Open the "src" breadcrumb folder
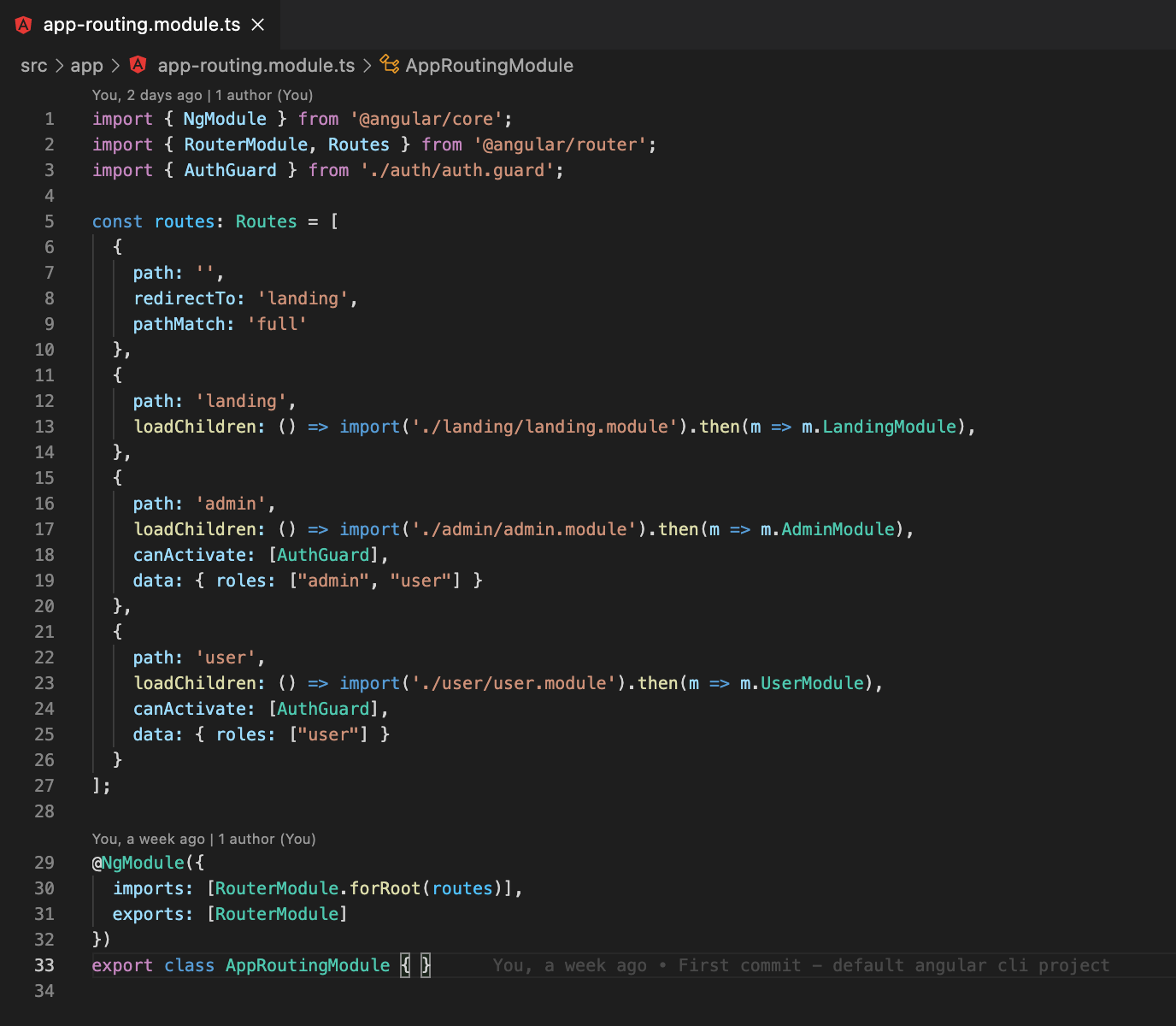The width and height of the screenshot is (1176, 1026). pos(34,66)
